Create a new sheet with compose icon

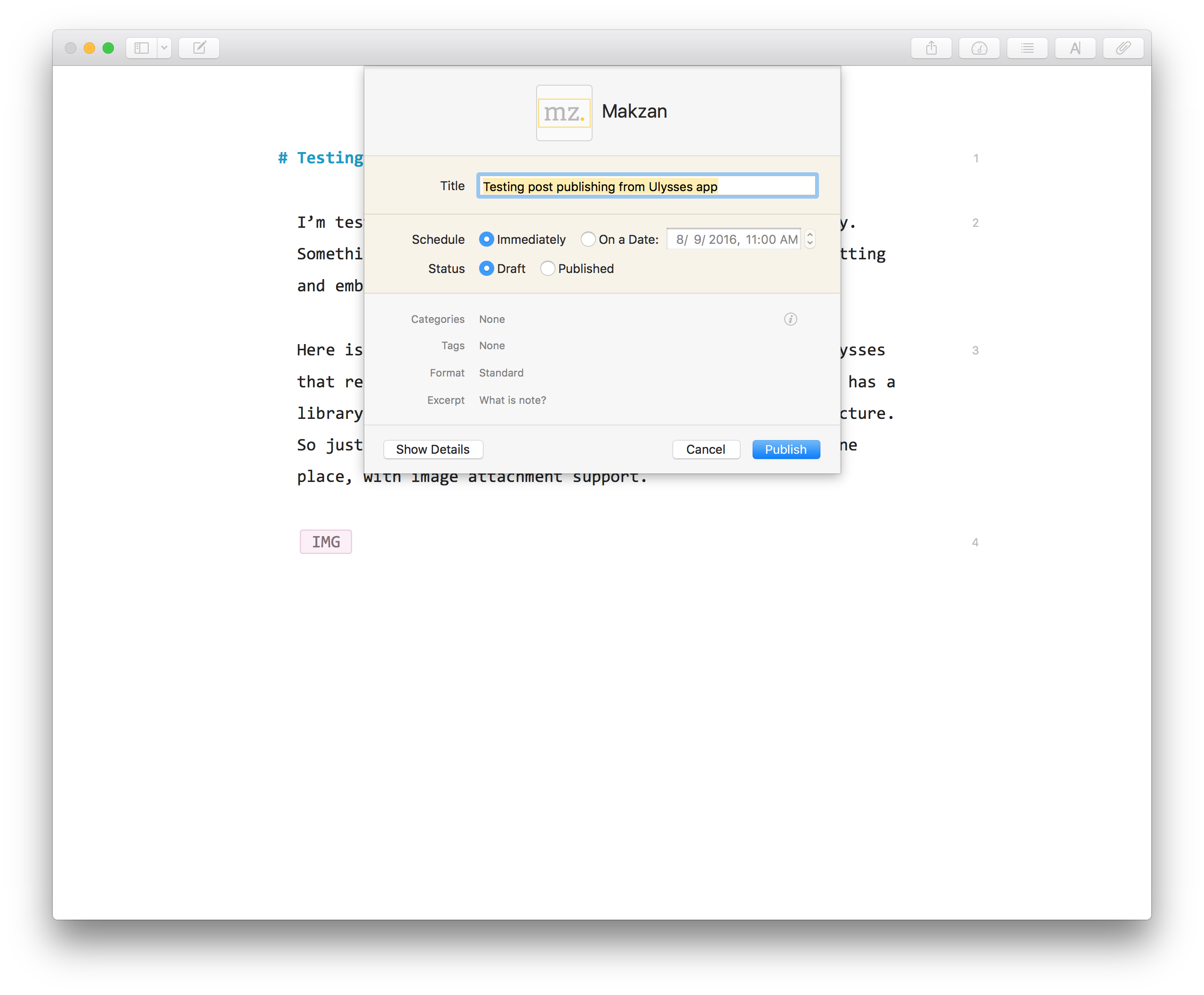pyautogui.click(x=199, y=48)
